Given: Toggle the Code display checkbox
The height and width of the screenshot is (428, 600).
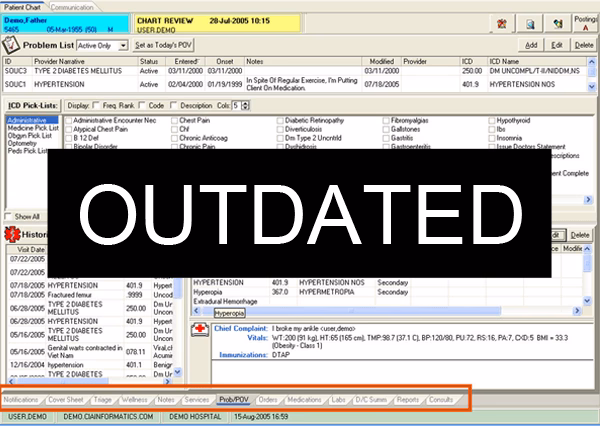Looking at the screenshot, I should [x=142, y=105].
